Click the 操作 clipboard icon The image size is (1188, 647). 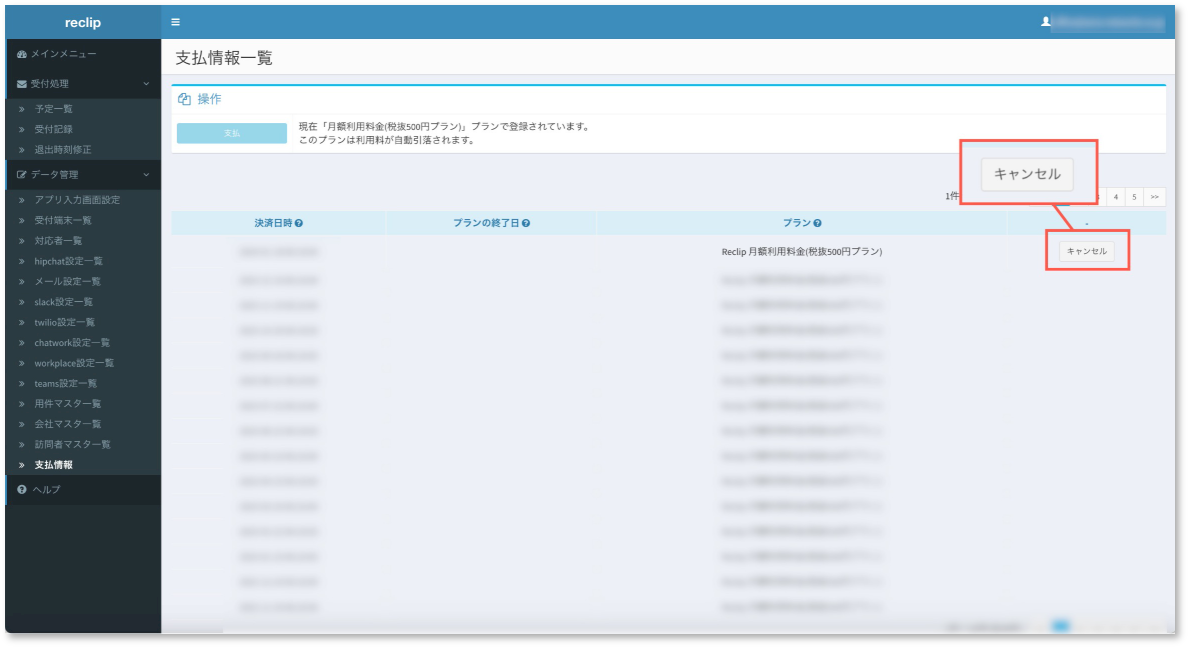pyautogui.click(x=185, y=99)
